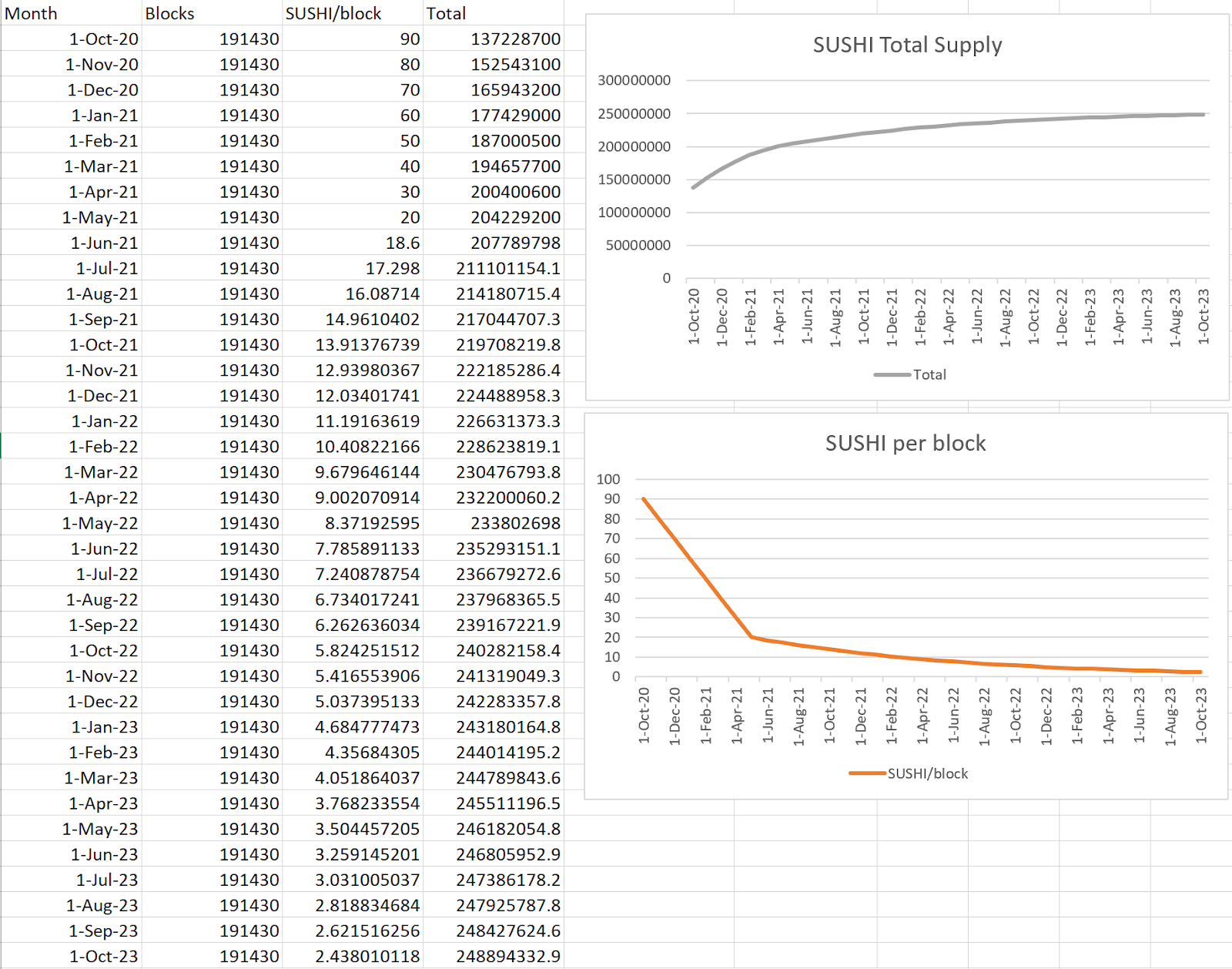Click the 300000000 axis label

(x=634, y=80)
